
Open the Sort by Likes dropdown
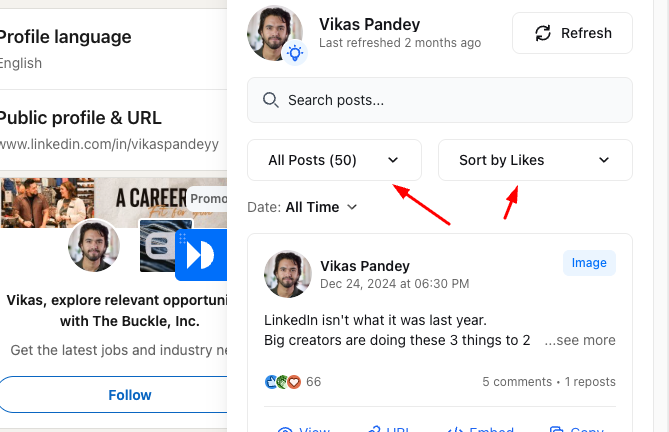pos(535,160)
